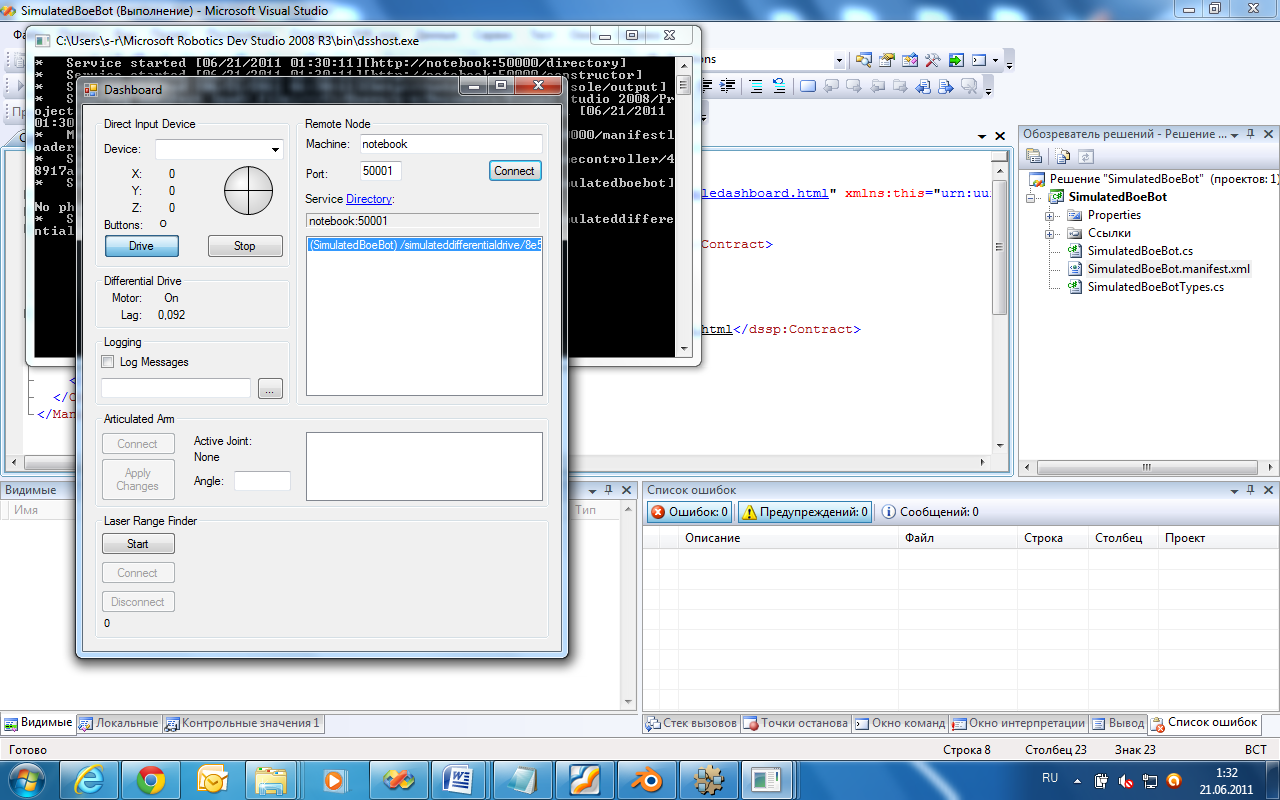Toggle the Errors filter in error list
The height and width of the screenshot is (800, 1280).
click(690, 512)
